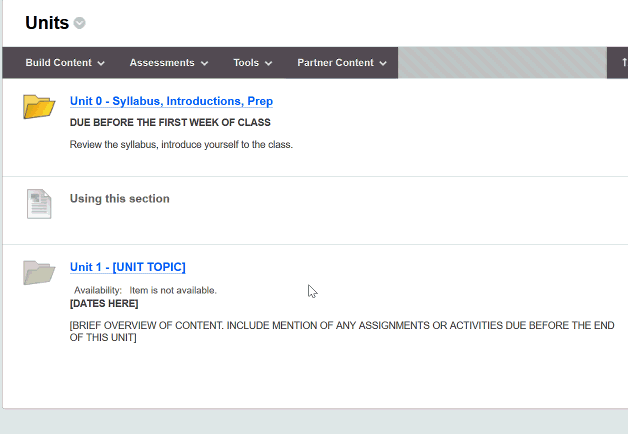The height and width of the screenshot is (434, 628).
Task: Click the reorder arrow icon in the action bar
Action: 623,62
